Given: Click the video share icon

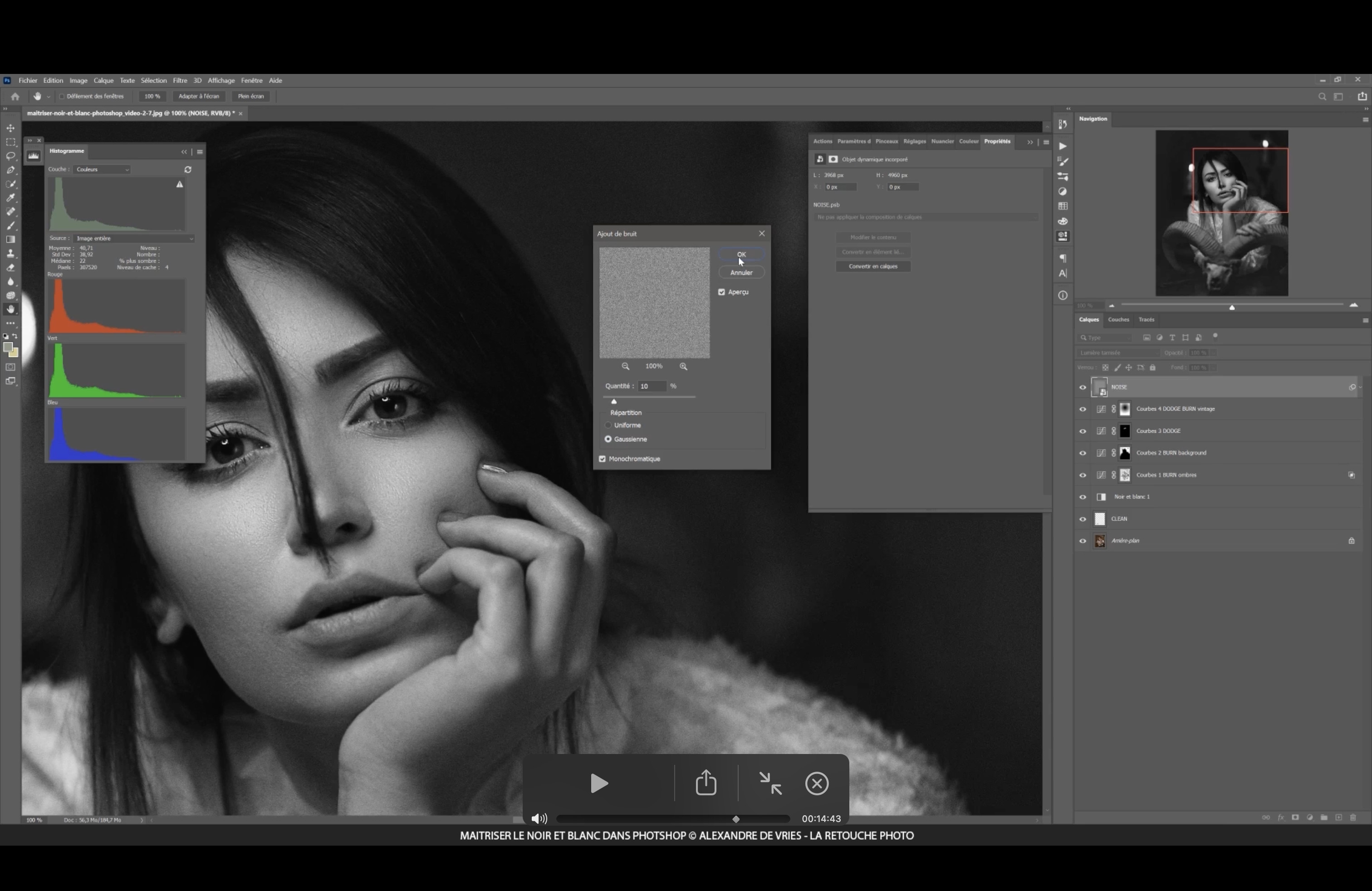Looking at the screenshot, I should pos(706,783).
